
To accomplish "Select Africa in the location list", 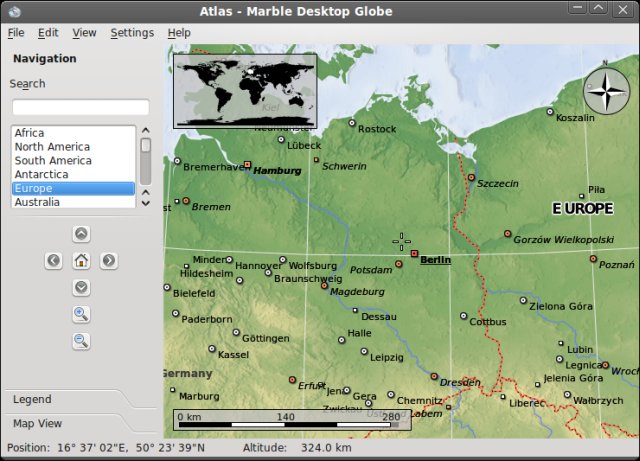I will tap(73, 133).
